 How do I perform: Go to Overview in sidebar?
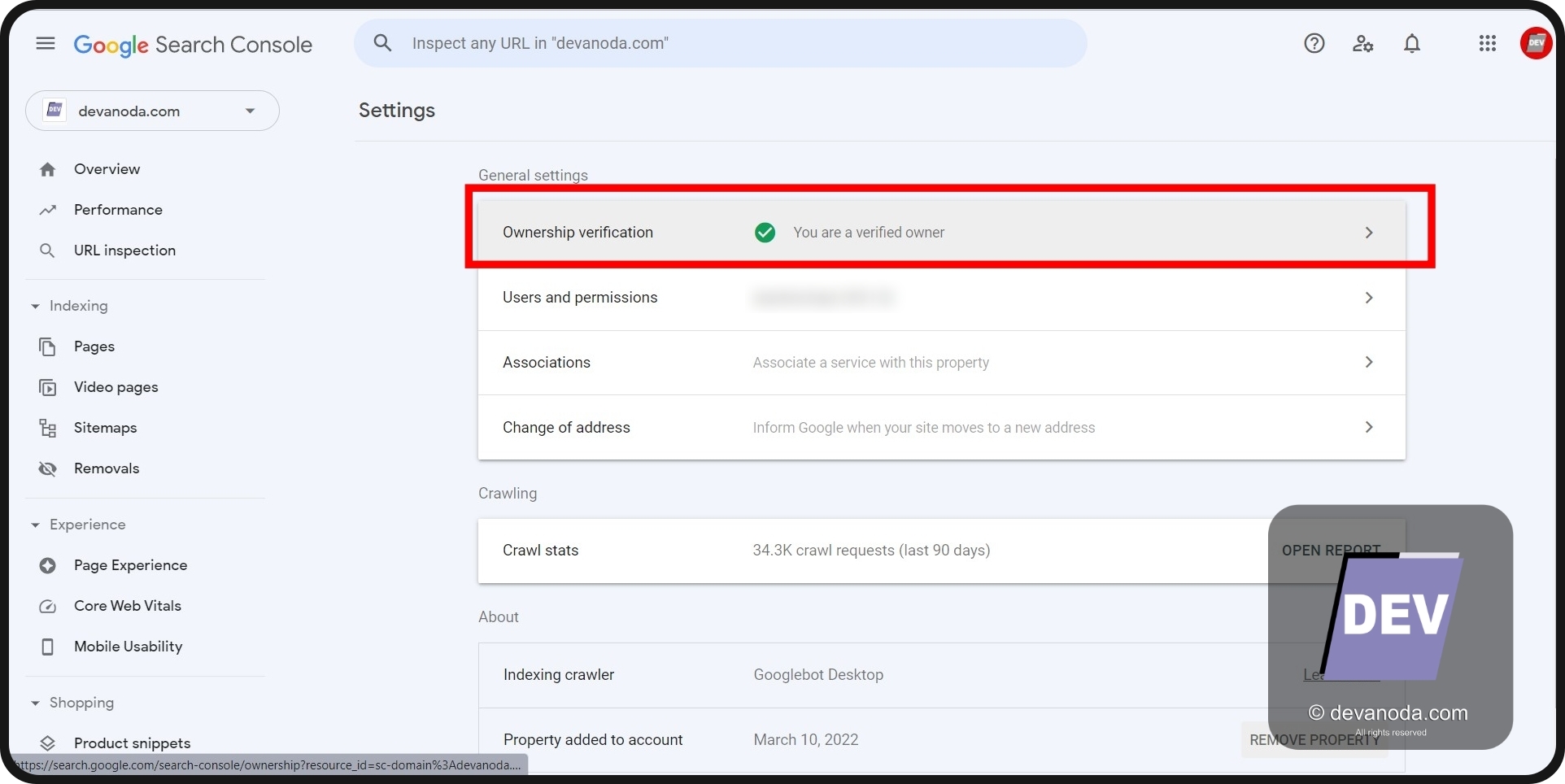[x=107, y=169]
